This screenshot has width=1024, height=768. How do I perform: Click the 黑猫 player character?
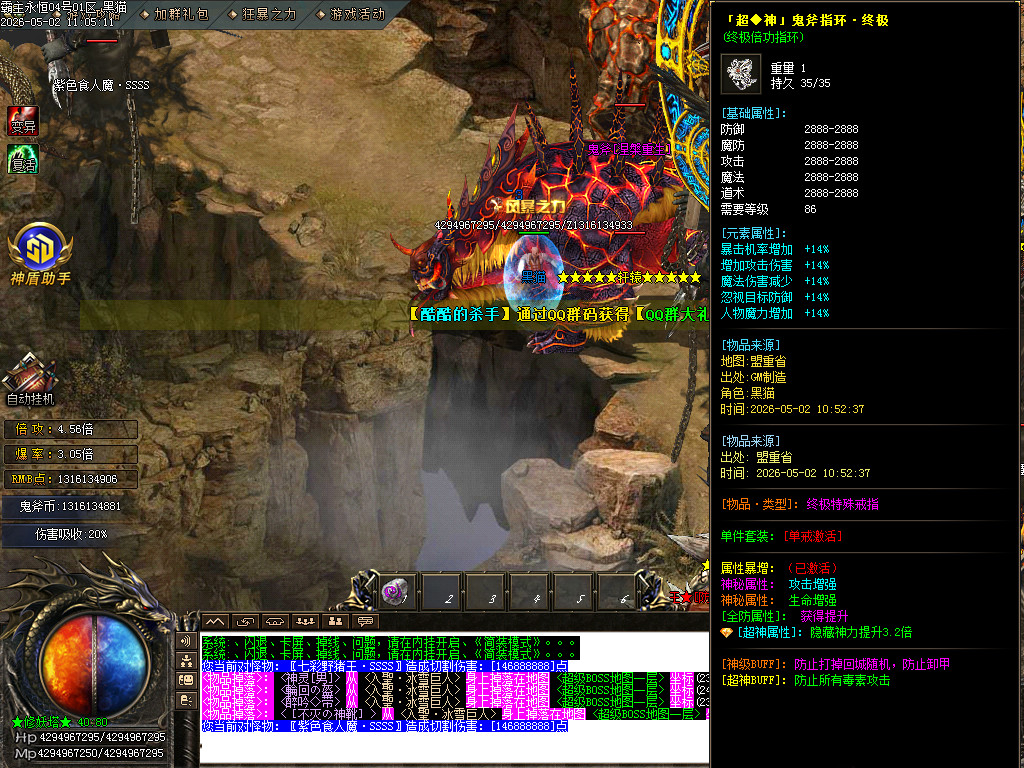click(x=534, y=268)
